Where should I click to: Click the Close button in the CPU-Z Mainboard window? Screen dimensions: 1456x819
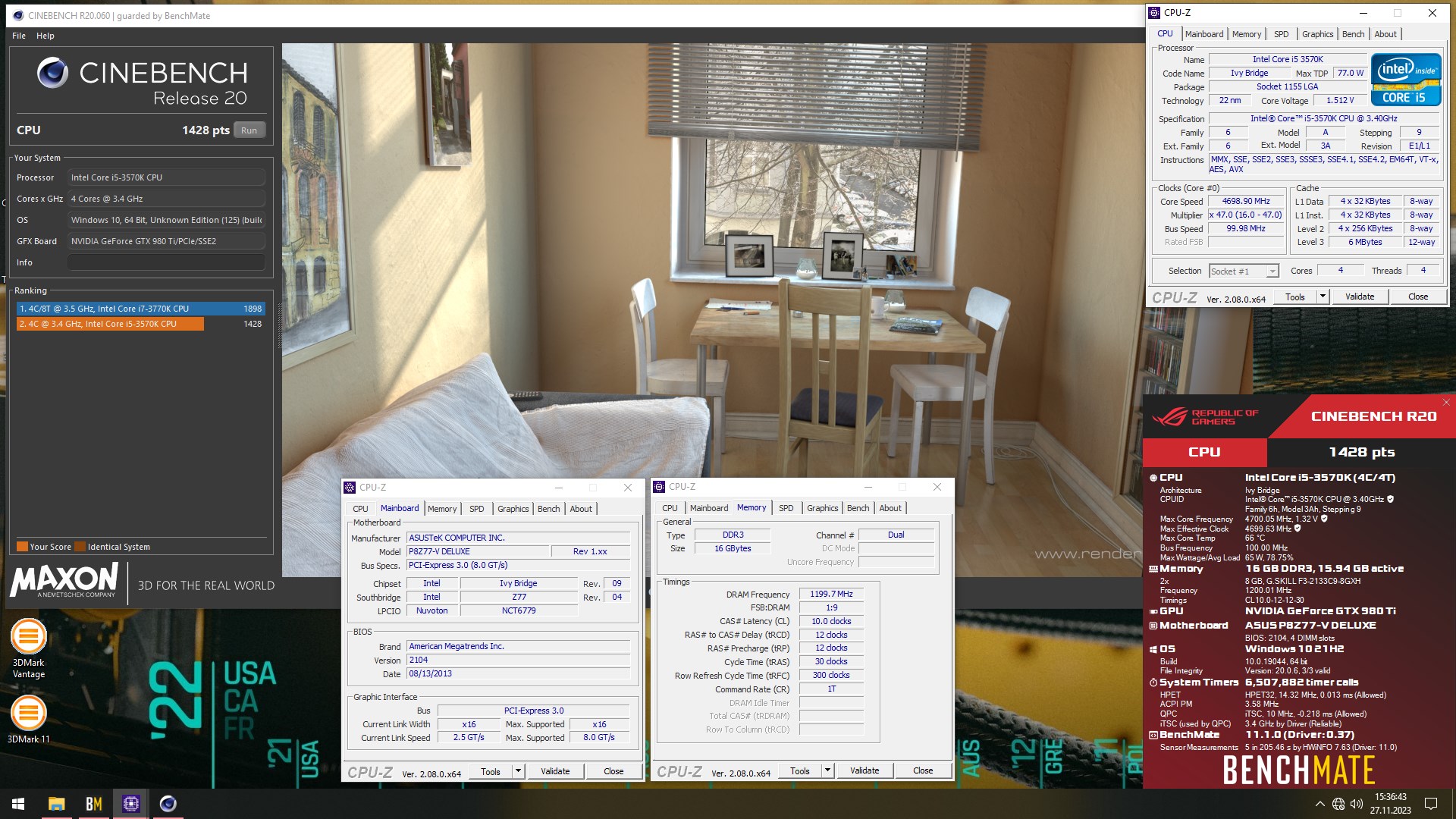tap(613, 771)
